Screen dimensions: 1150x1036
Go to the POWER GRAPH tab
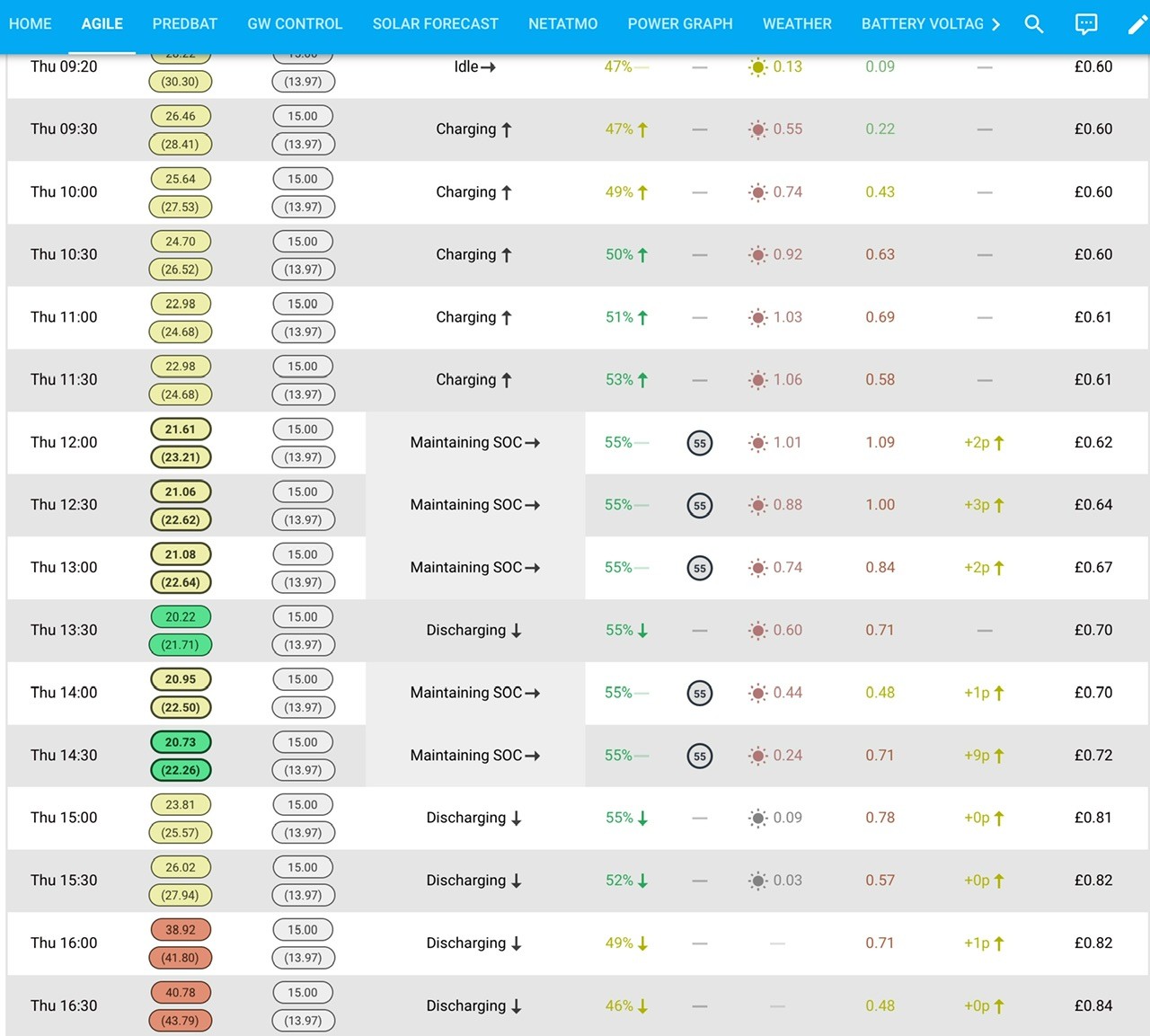pos(680,24)
